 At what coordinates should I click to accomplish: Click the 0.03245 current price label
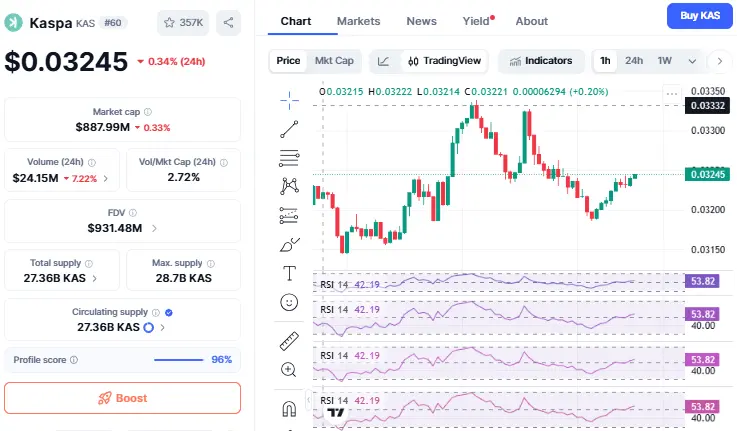point(707,174)
